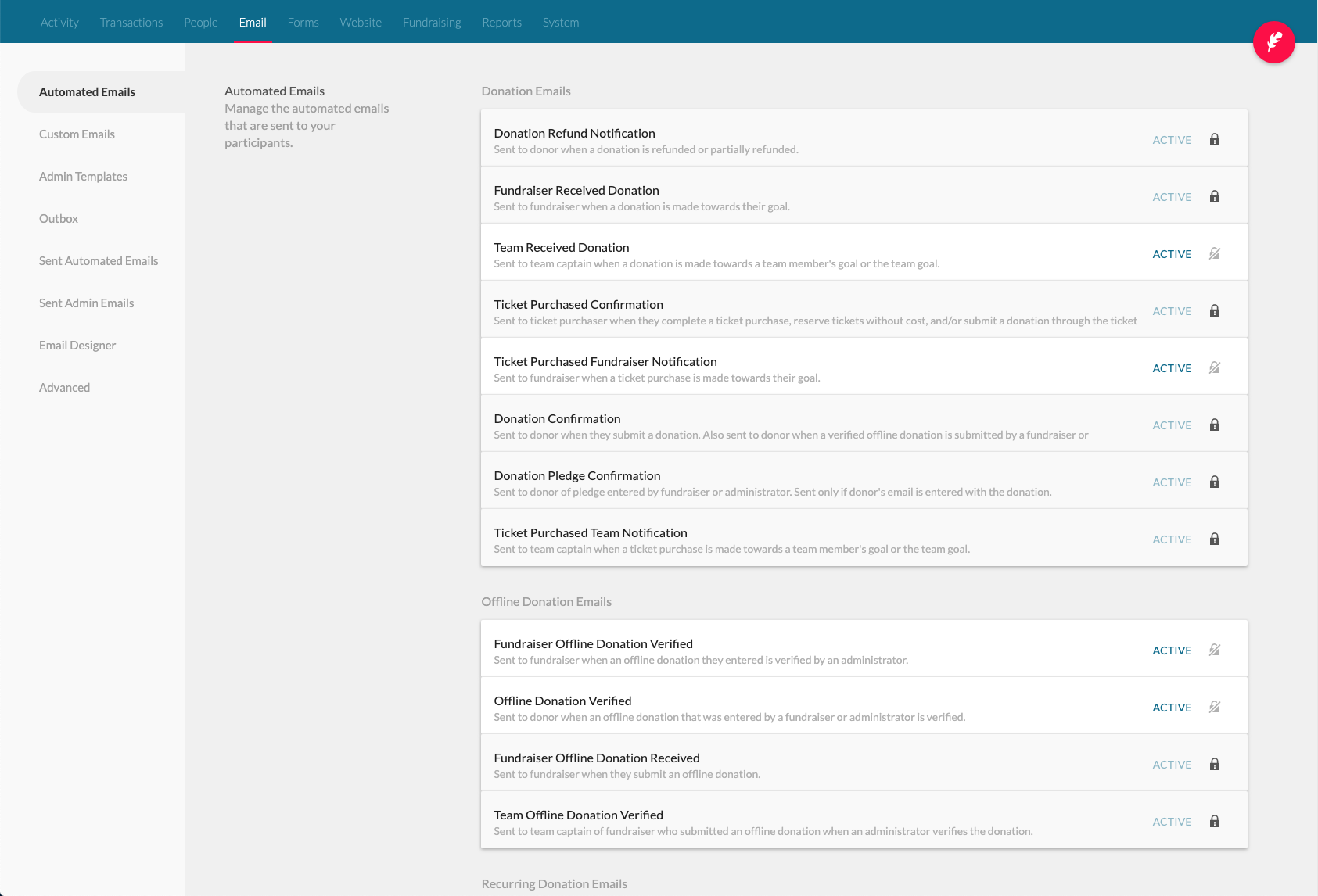Open the Website top menu

tap(361, 23)
